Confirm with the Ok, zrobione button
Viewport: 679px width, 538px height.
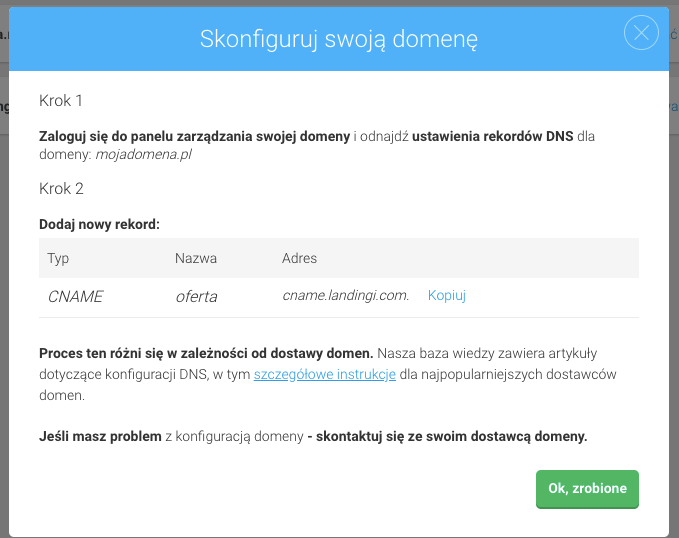click(x=587, y=489)
